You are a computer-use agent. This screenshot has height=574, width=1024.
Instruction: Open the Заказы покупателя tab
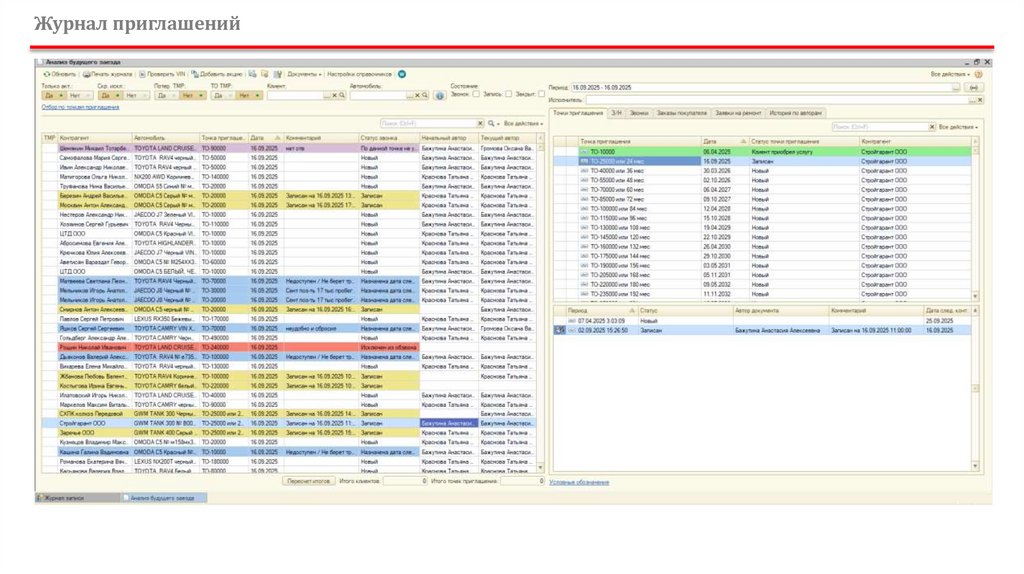point(681,113)
